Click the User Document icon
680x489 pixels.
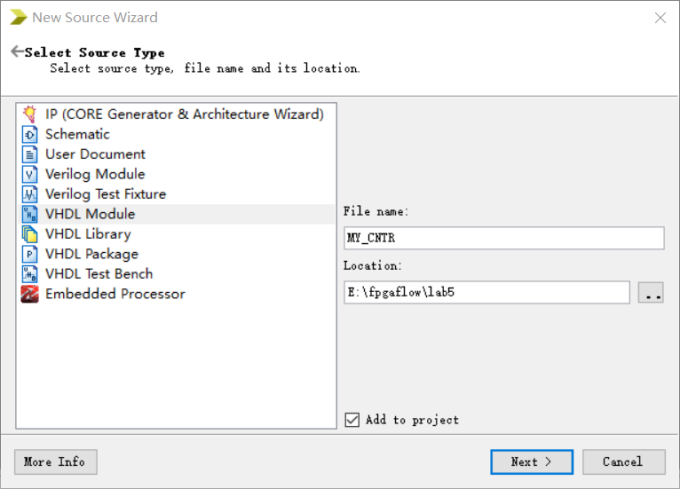(29, 154)
